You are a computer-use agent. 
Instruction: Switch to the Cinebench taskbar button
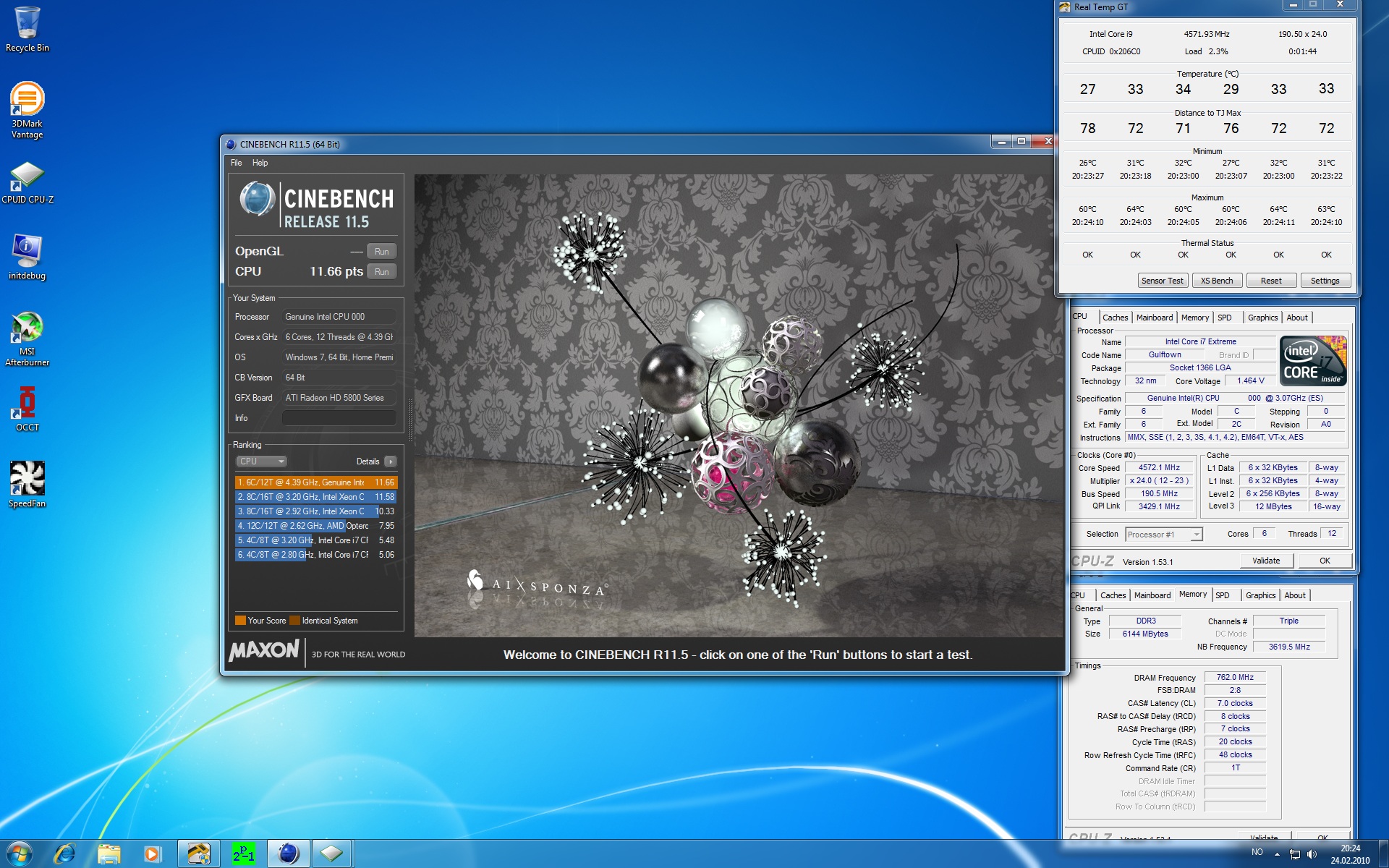[288, 854]
